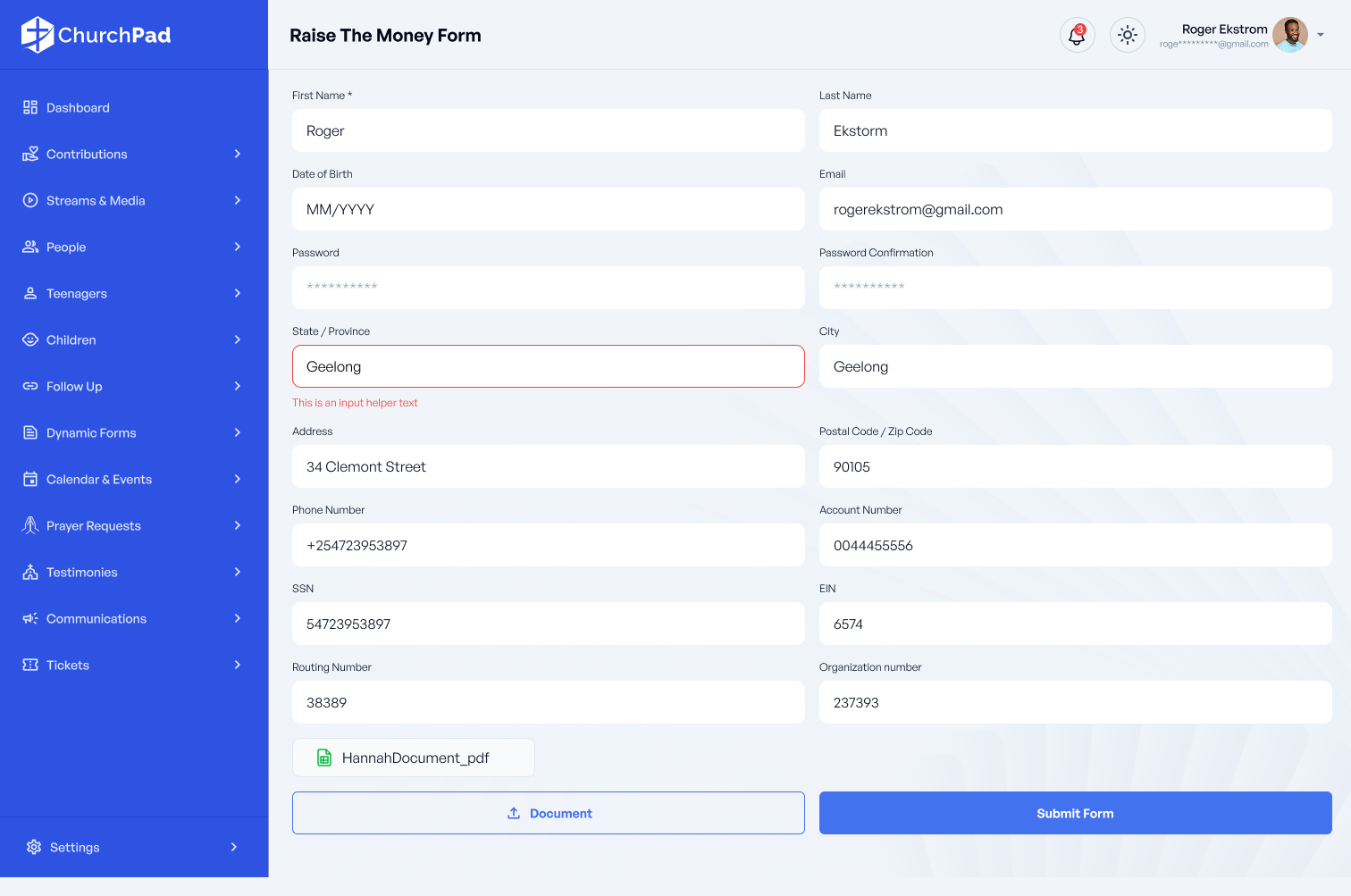The width and height of the screenshot is (1351, 896).
Task: Click the HannahDocument_pdf file icon
Action: (324, 758)
